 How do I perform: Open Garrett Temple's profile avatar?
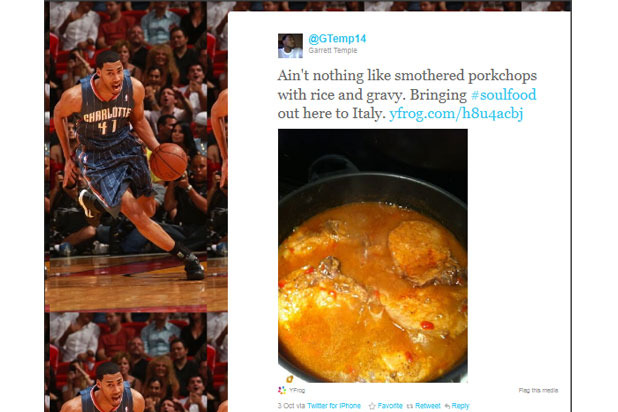[x=290, y=46]
